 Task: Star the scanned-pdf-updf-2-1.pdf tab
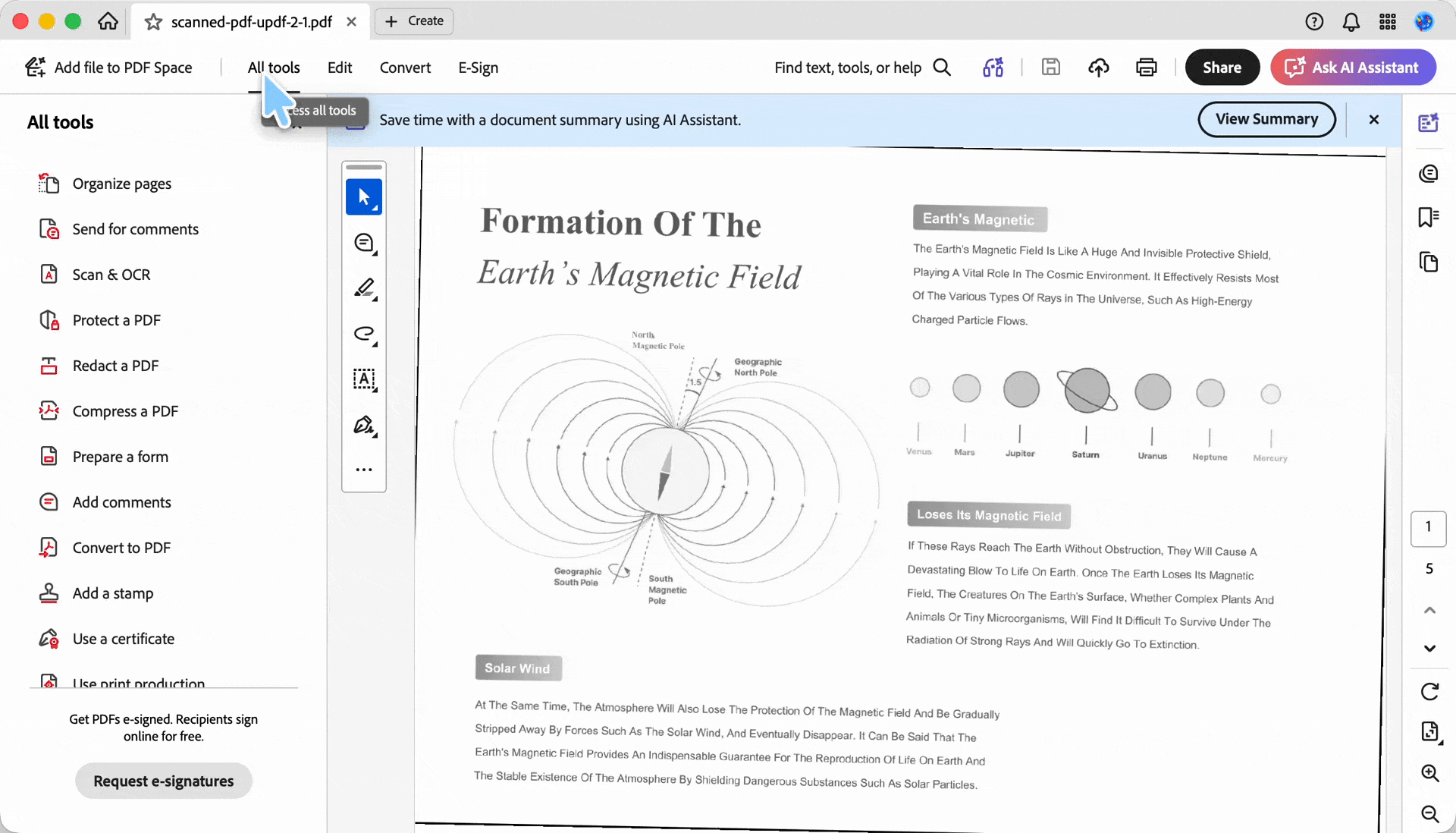(153, 22)
